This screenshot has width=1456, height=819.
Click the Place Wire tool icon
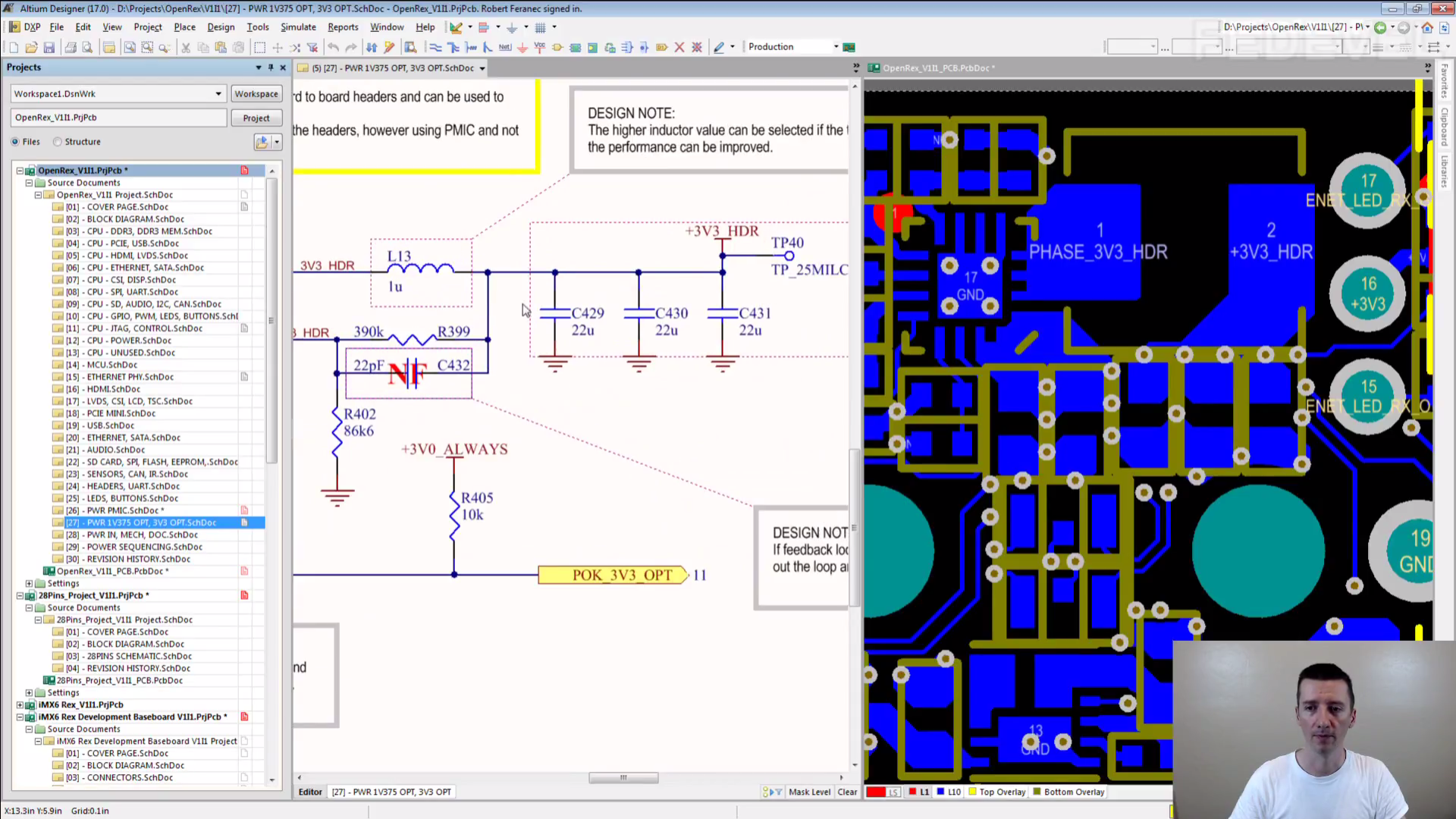(435, 47)
